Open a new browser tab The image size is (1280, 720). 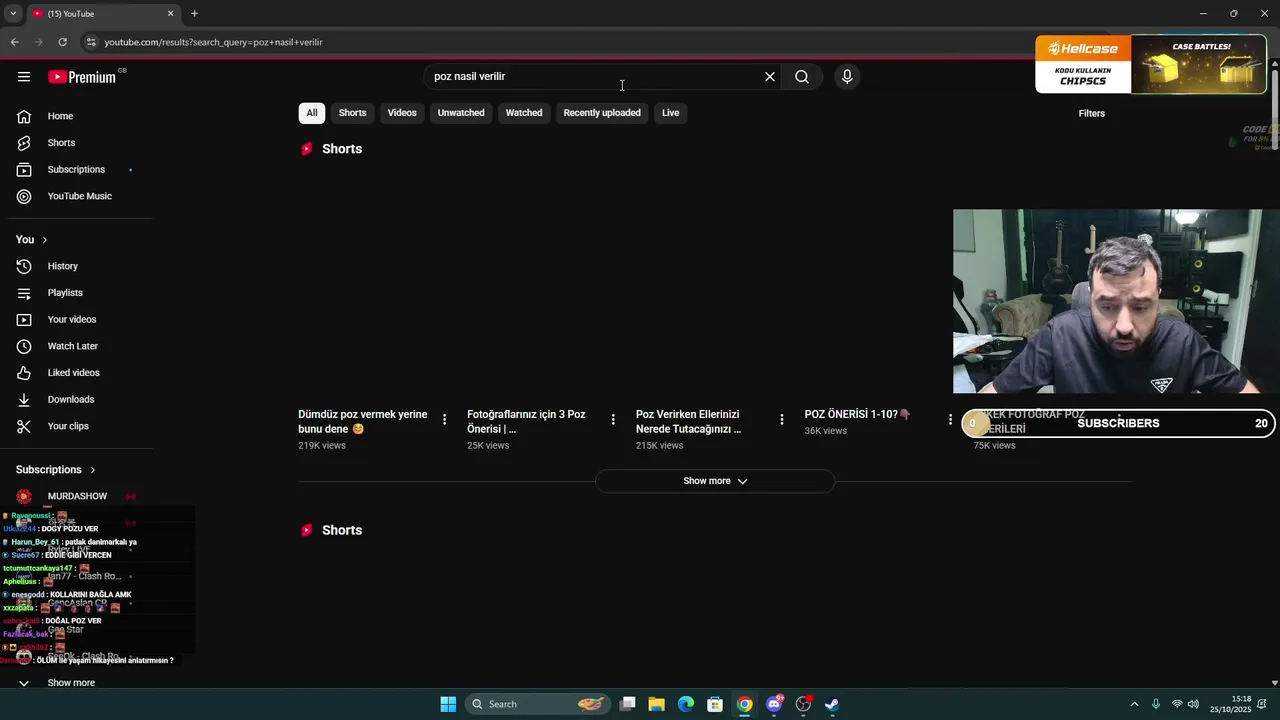194,14
